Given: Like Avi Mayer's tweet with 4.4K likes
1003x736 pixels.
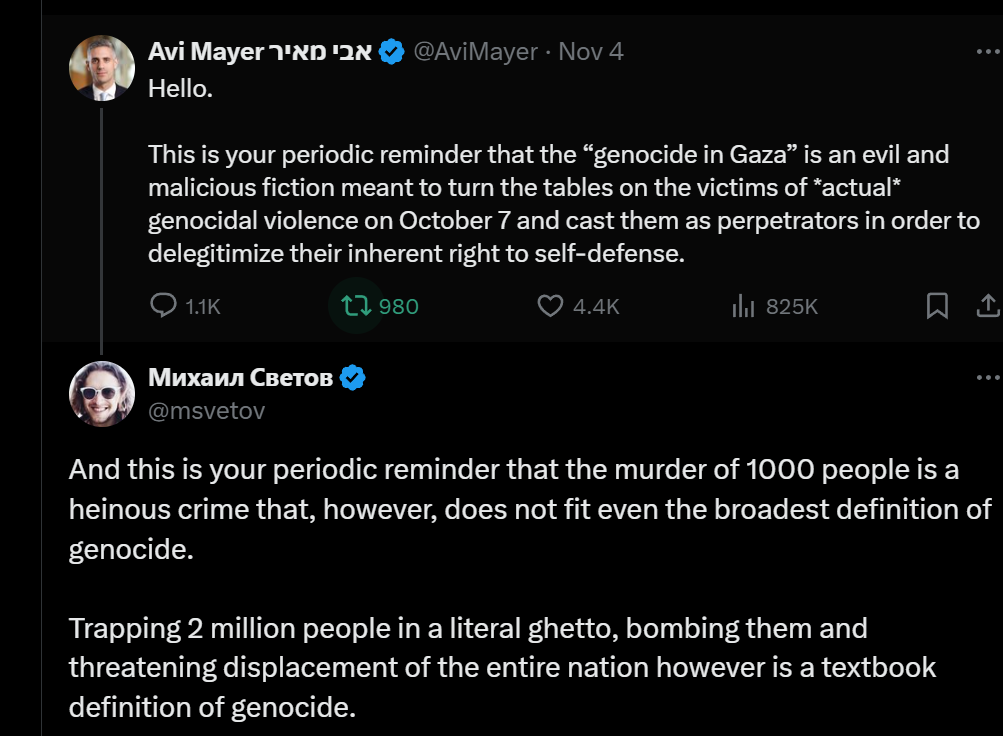Looking at the screenshot, I should tap(550, 306).
